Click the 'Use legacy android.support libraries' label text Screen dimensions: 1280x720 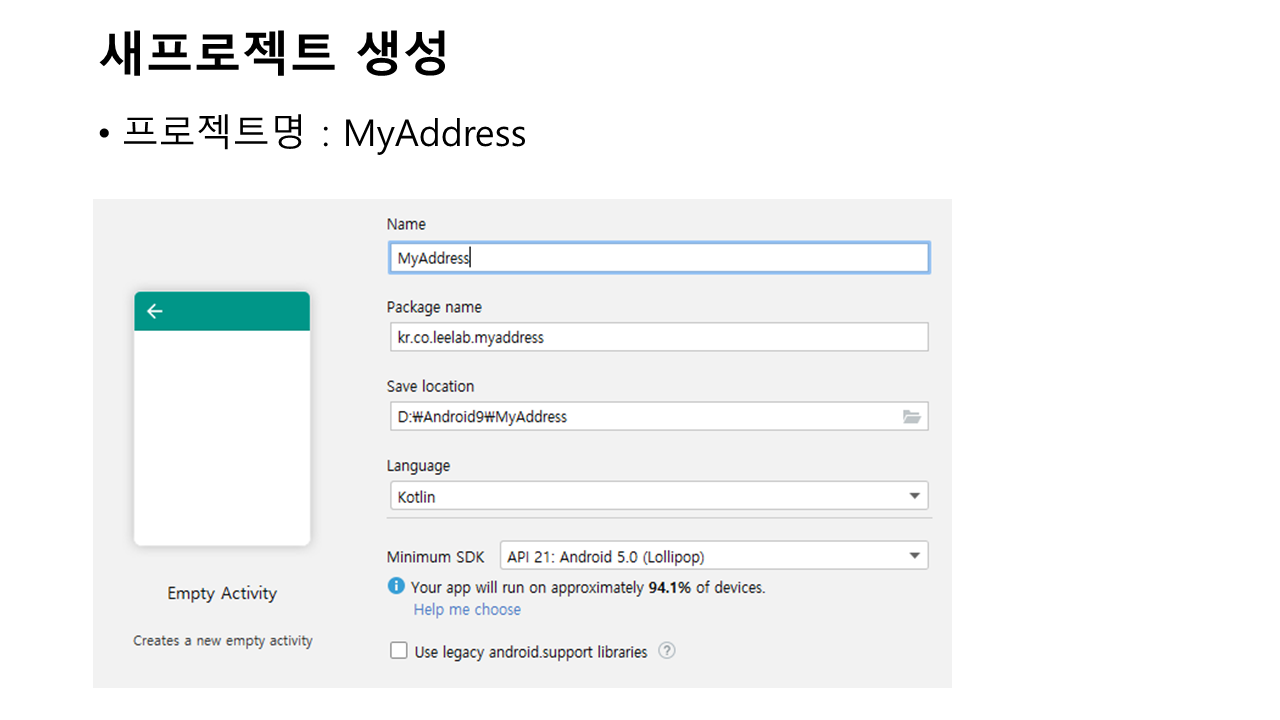530,652
